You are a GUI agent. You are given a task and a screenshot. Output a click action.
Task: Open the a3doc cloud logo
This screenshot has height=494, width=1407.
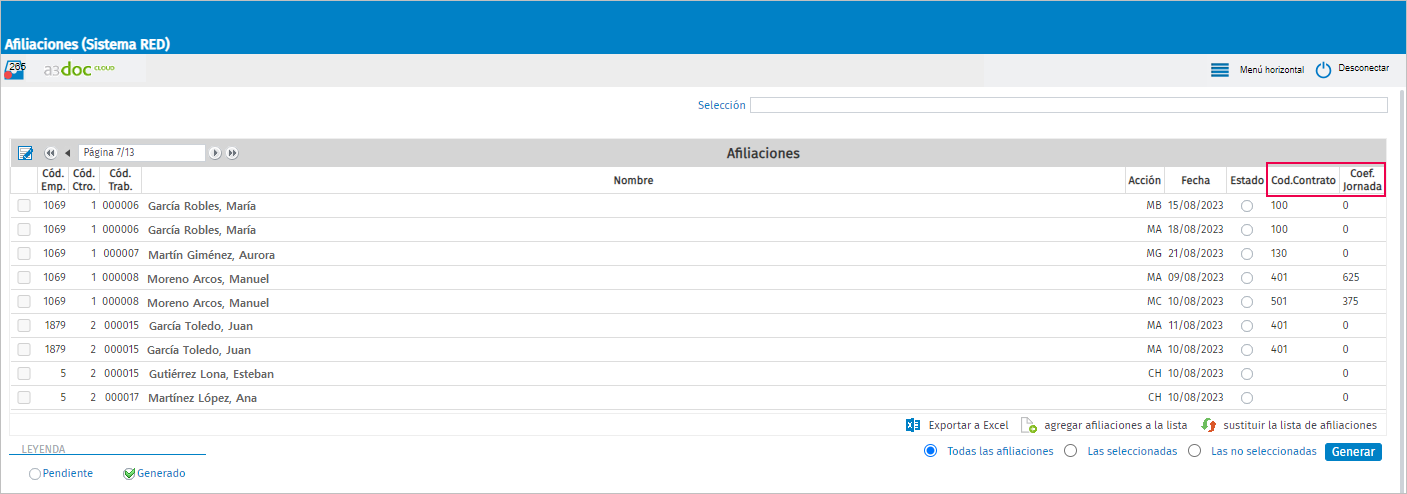click(79, 70)
